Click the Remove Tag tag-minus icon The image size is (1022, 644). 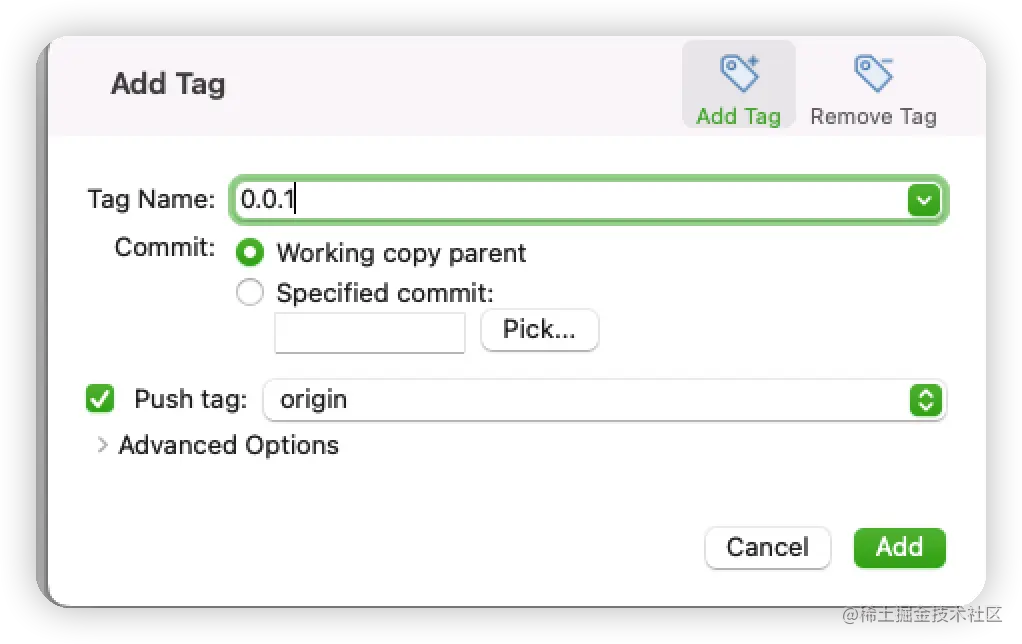coord(873,73)
